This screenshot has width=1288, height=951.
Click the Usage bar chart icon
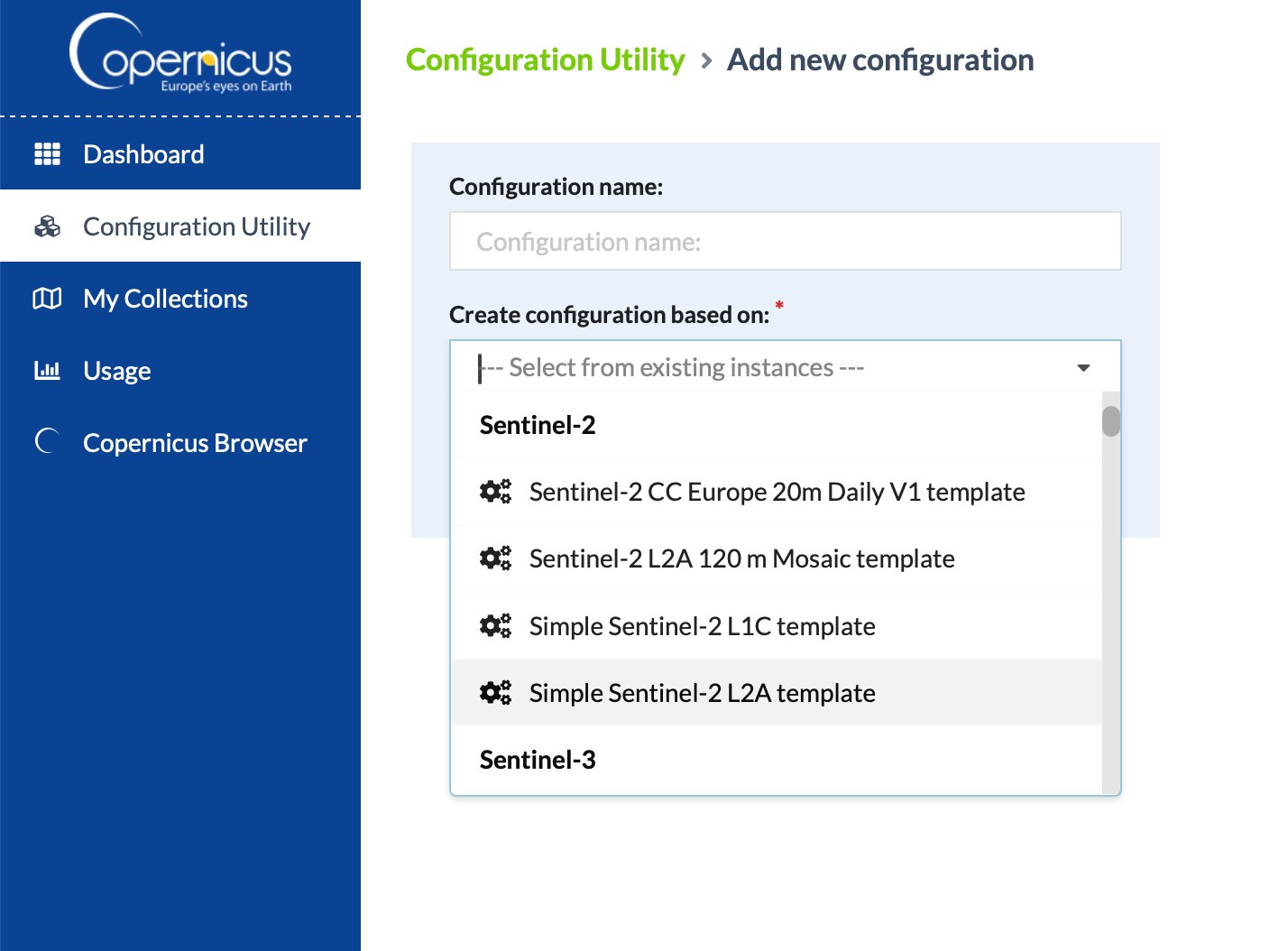point(47,370)
